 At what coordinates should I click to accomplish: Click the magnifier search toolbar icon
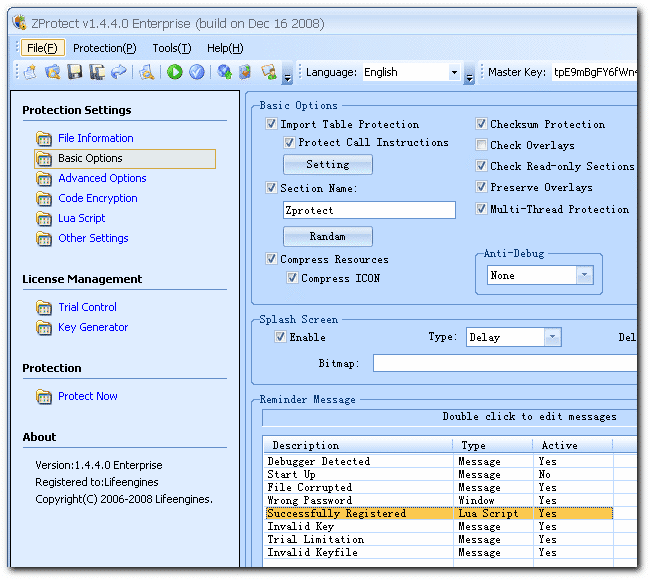tap(147, 72)
